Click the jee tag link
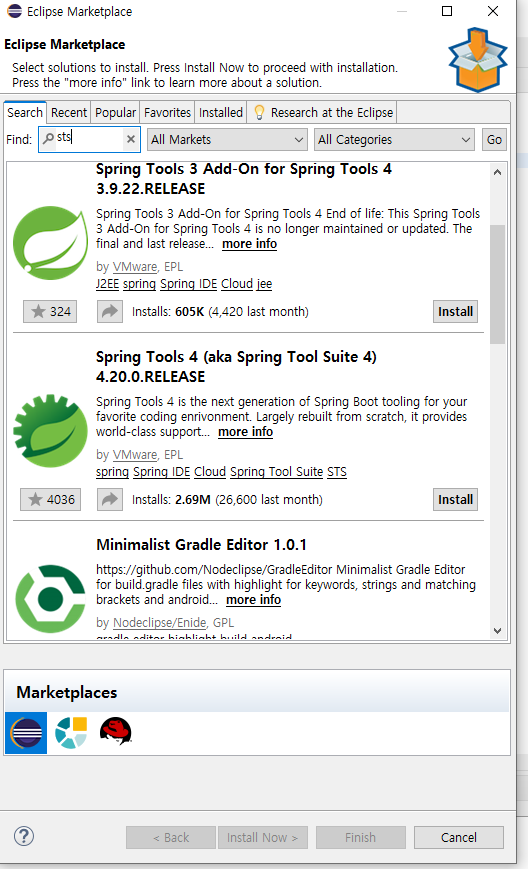This screenshot has width=528, height=869. point(264,284)
